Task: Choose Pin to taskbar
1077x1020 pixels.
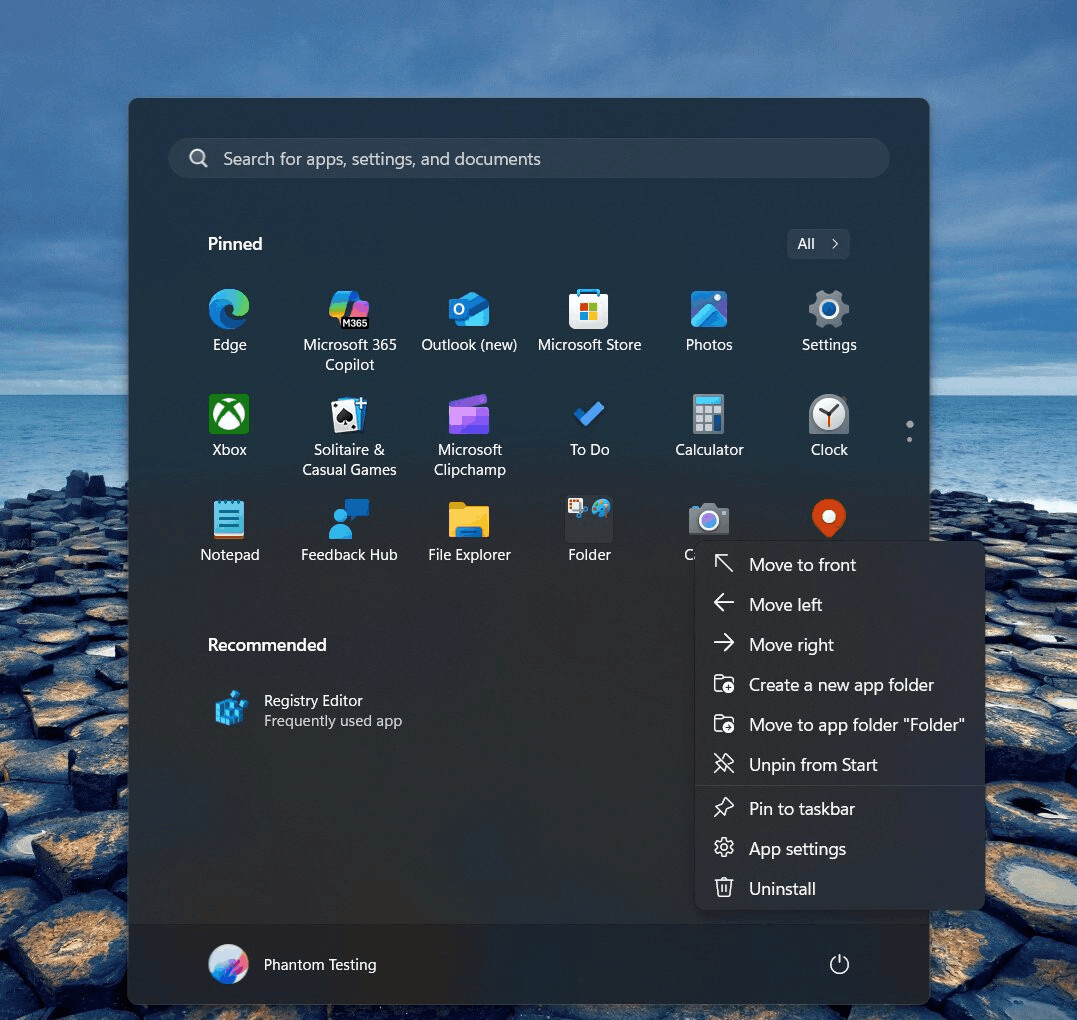Action: tap(839, 808)
